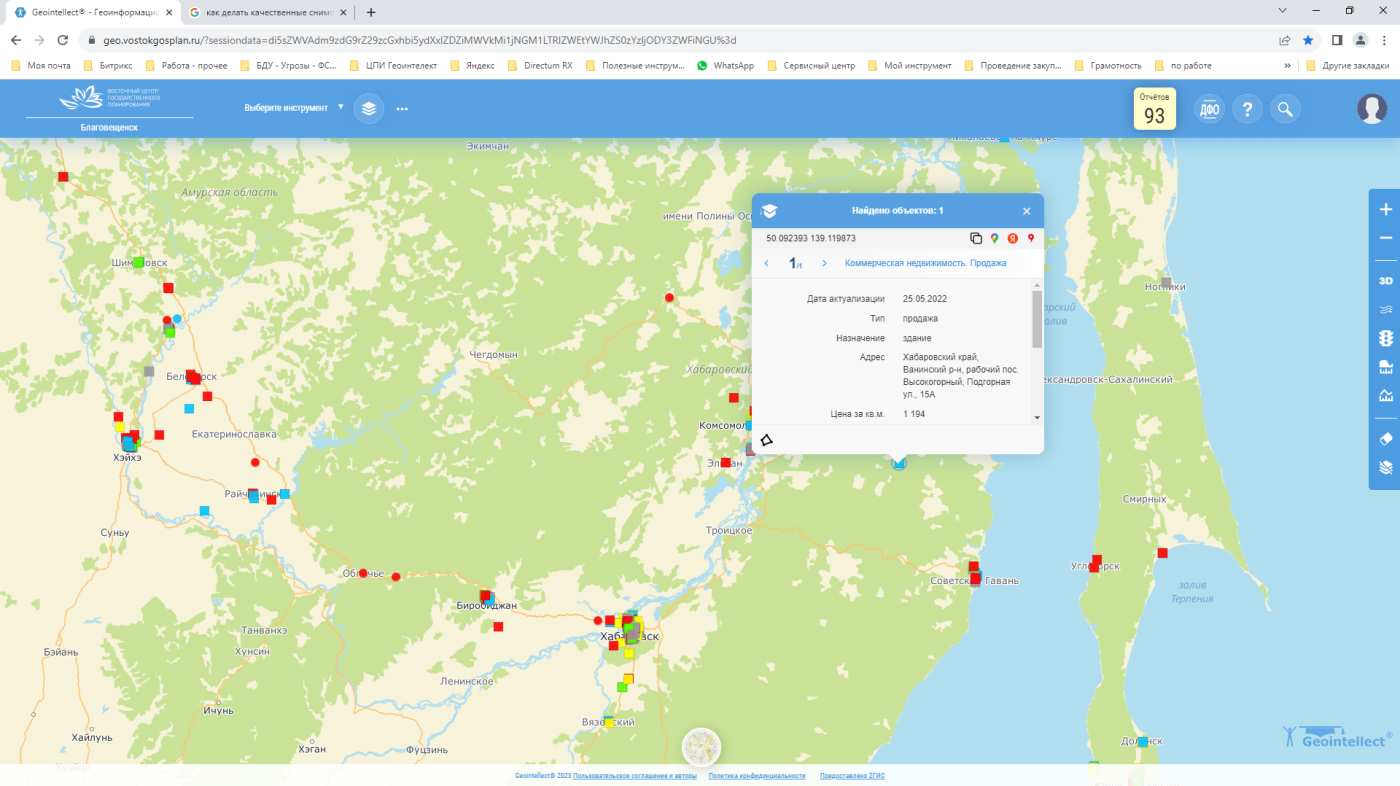Go to previous found object
Screen dimensions: 1400x786
point(767,263)
